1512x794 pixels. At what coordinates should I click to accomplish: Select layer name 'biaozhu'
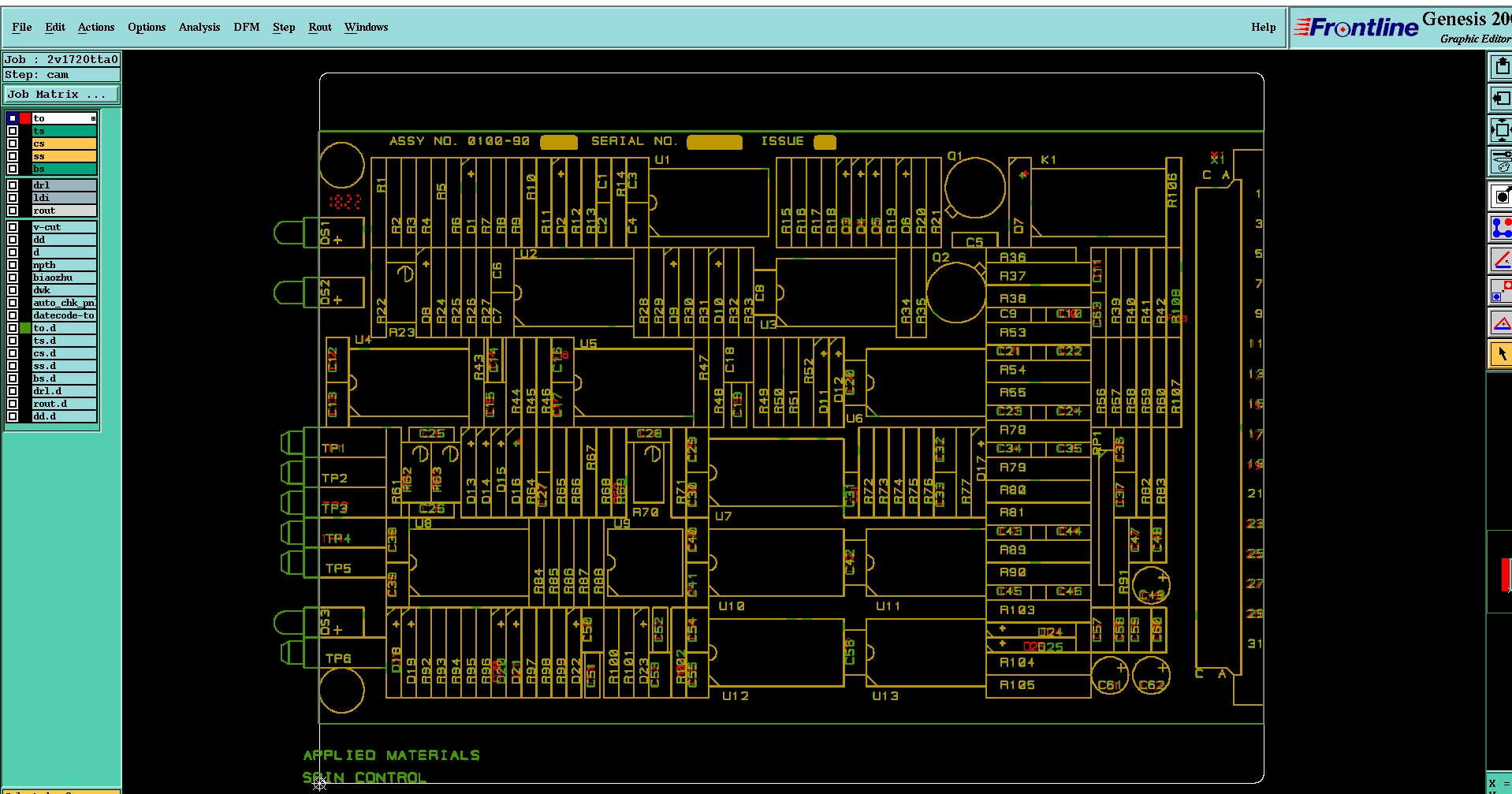coord(64,278)
